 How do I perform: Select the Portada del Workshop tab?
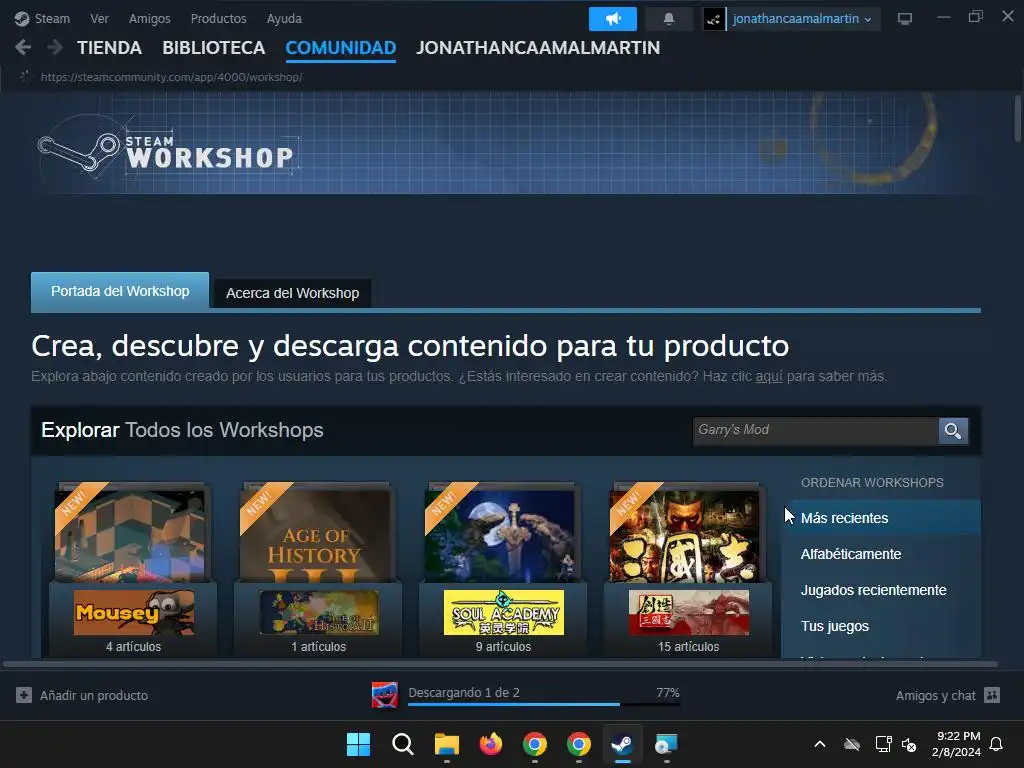coord(120,291)
